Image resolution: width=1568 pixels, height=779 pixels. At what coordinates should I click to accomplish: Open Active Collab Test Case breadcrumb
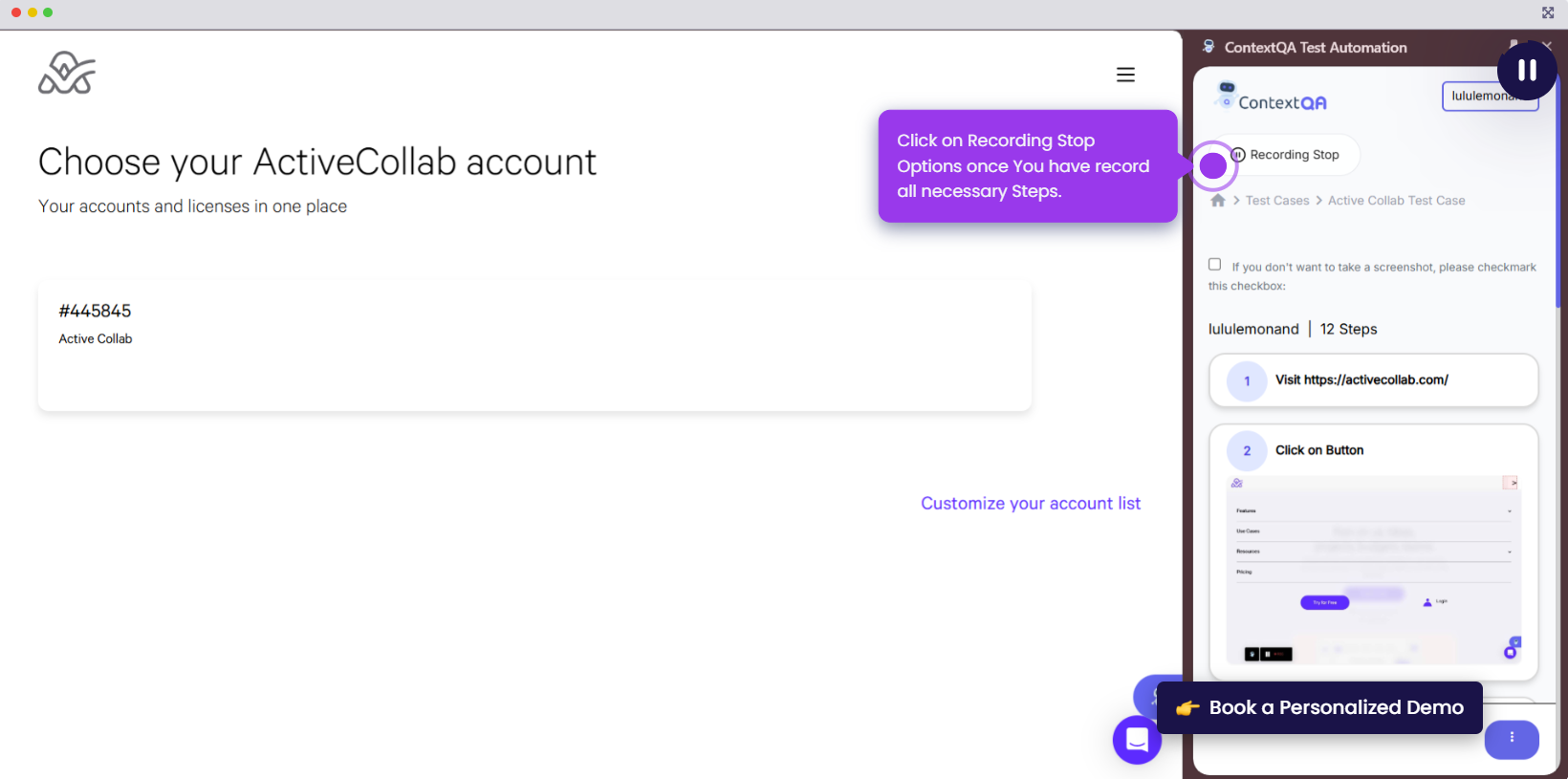coord(1396,201)
